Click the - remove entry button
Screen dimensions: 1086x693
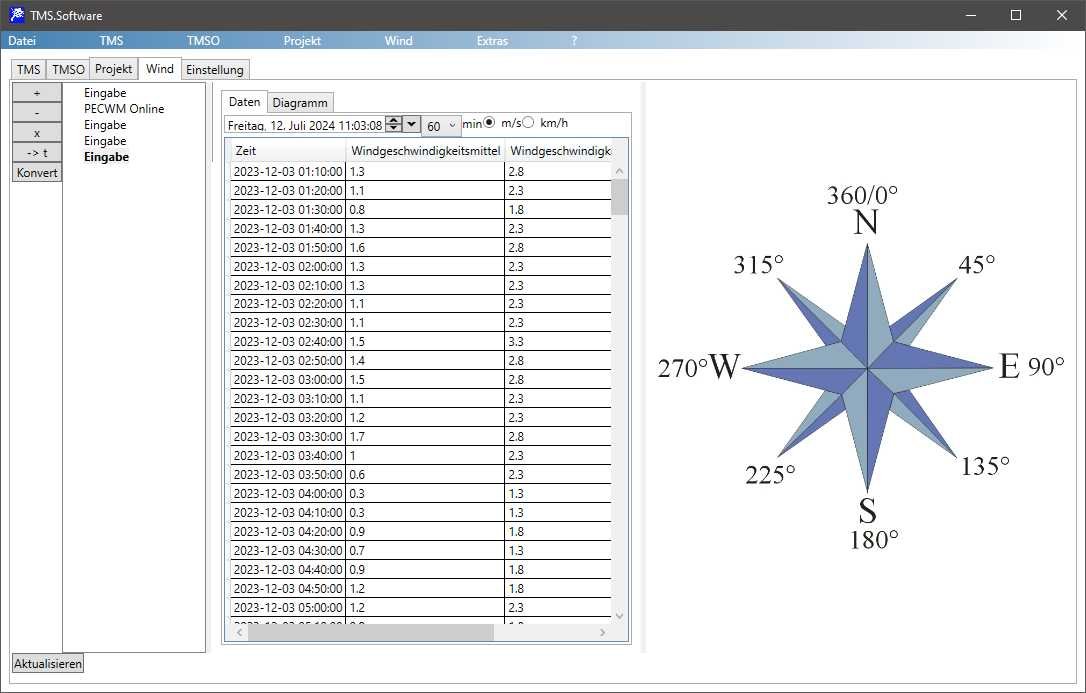click(37, 113)
